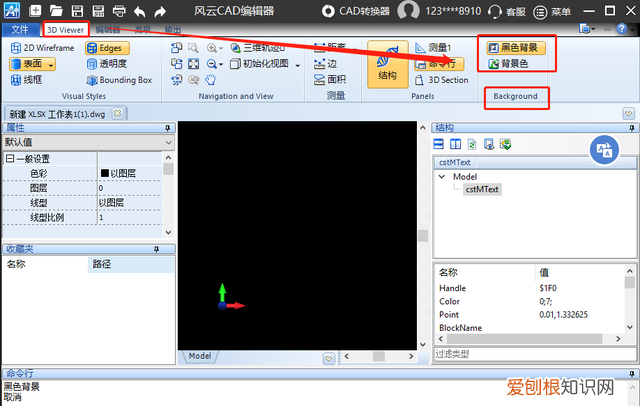640x406 pixels.
Task: Click the 过滤类型 filter type field
Action: pos(530,353)
